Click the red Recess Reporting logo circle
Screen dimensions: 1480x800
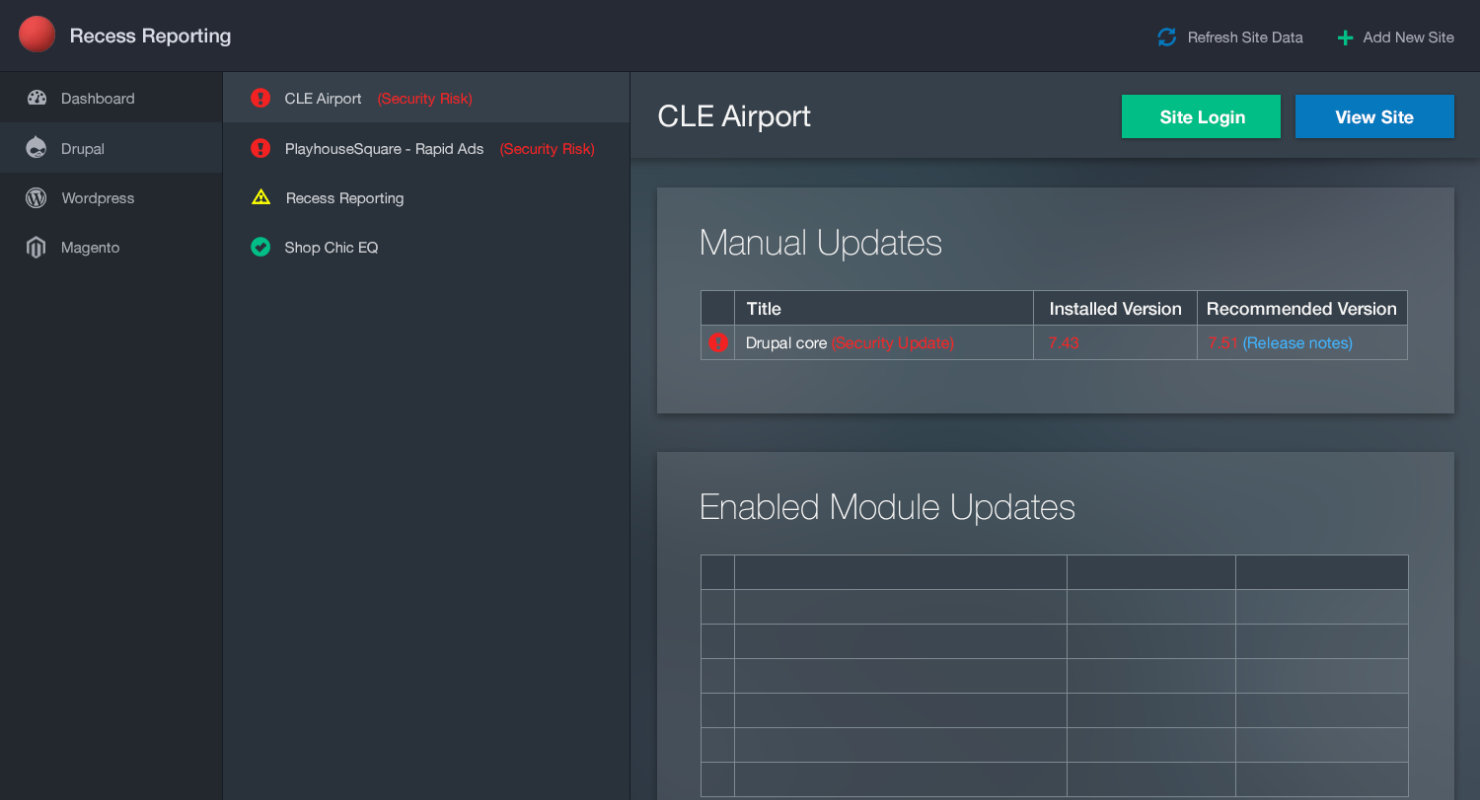37,35
